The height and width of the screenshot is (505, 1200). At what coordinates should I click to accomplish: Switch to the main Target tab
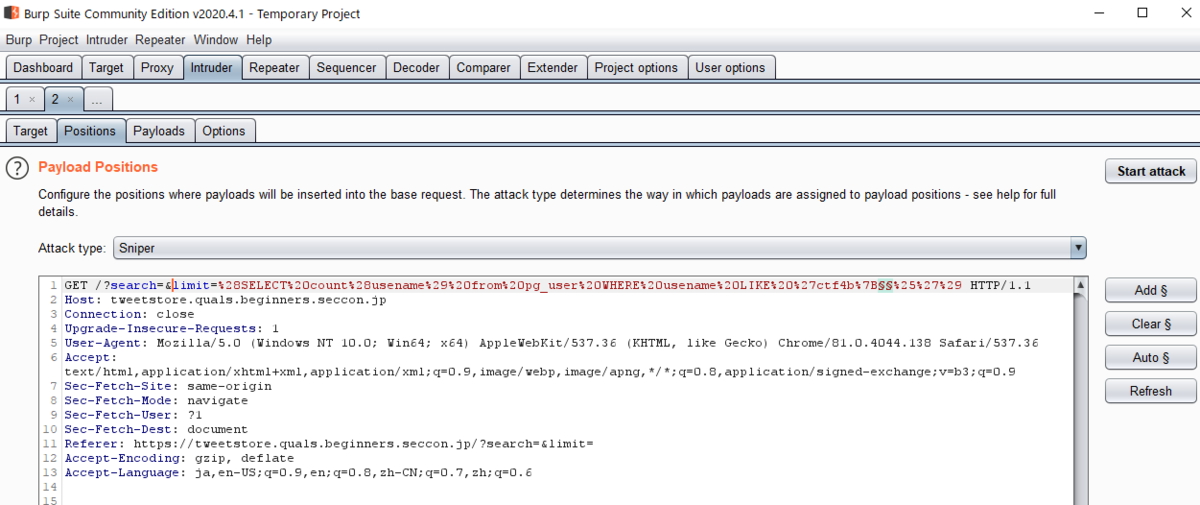click(106, 68)
